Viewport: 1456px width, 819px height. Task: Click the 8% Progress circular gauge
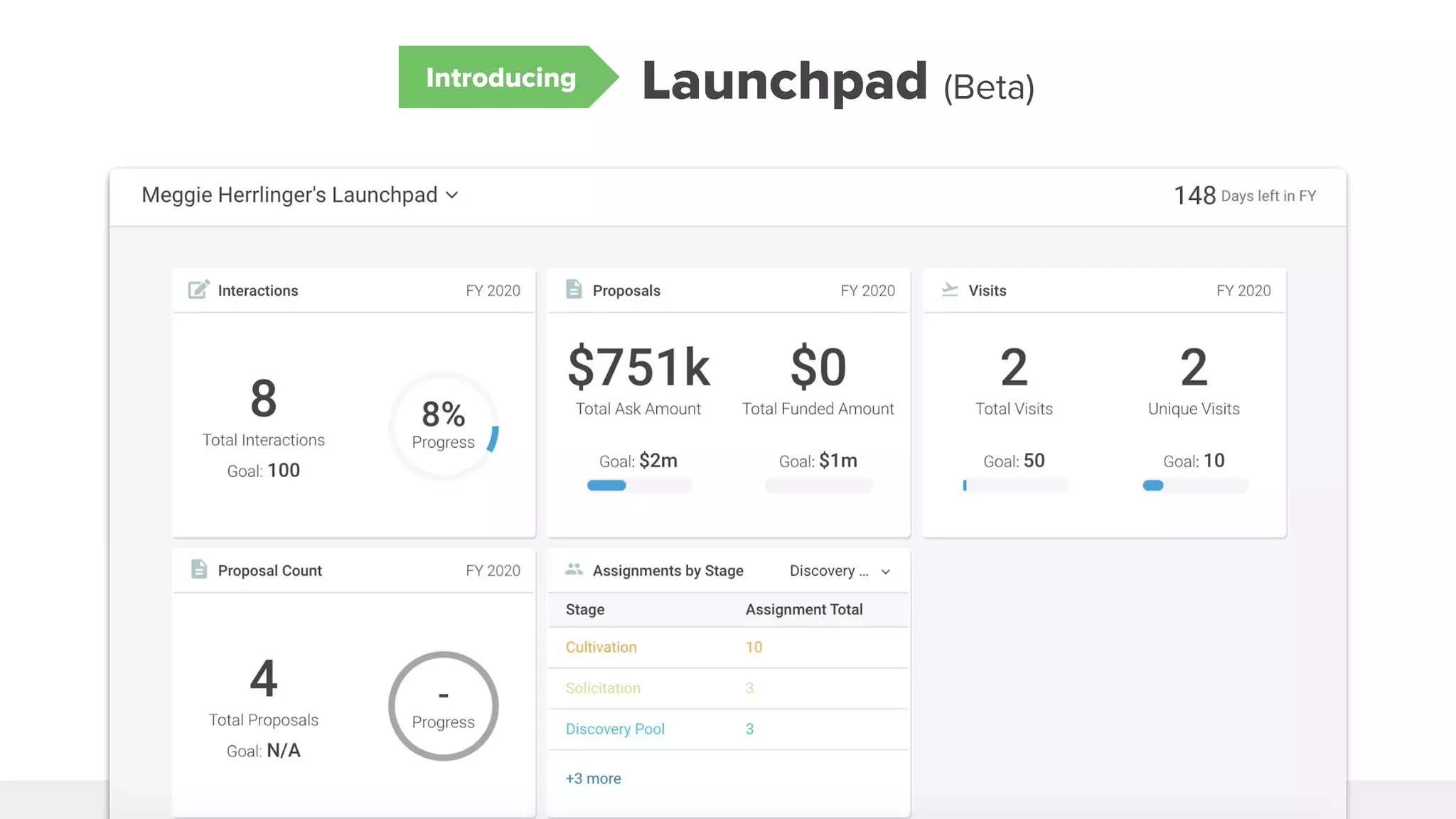[443, 426]
